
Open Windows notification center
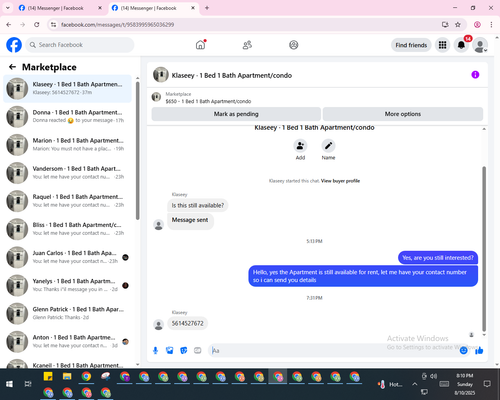[487, 384]
